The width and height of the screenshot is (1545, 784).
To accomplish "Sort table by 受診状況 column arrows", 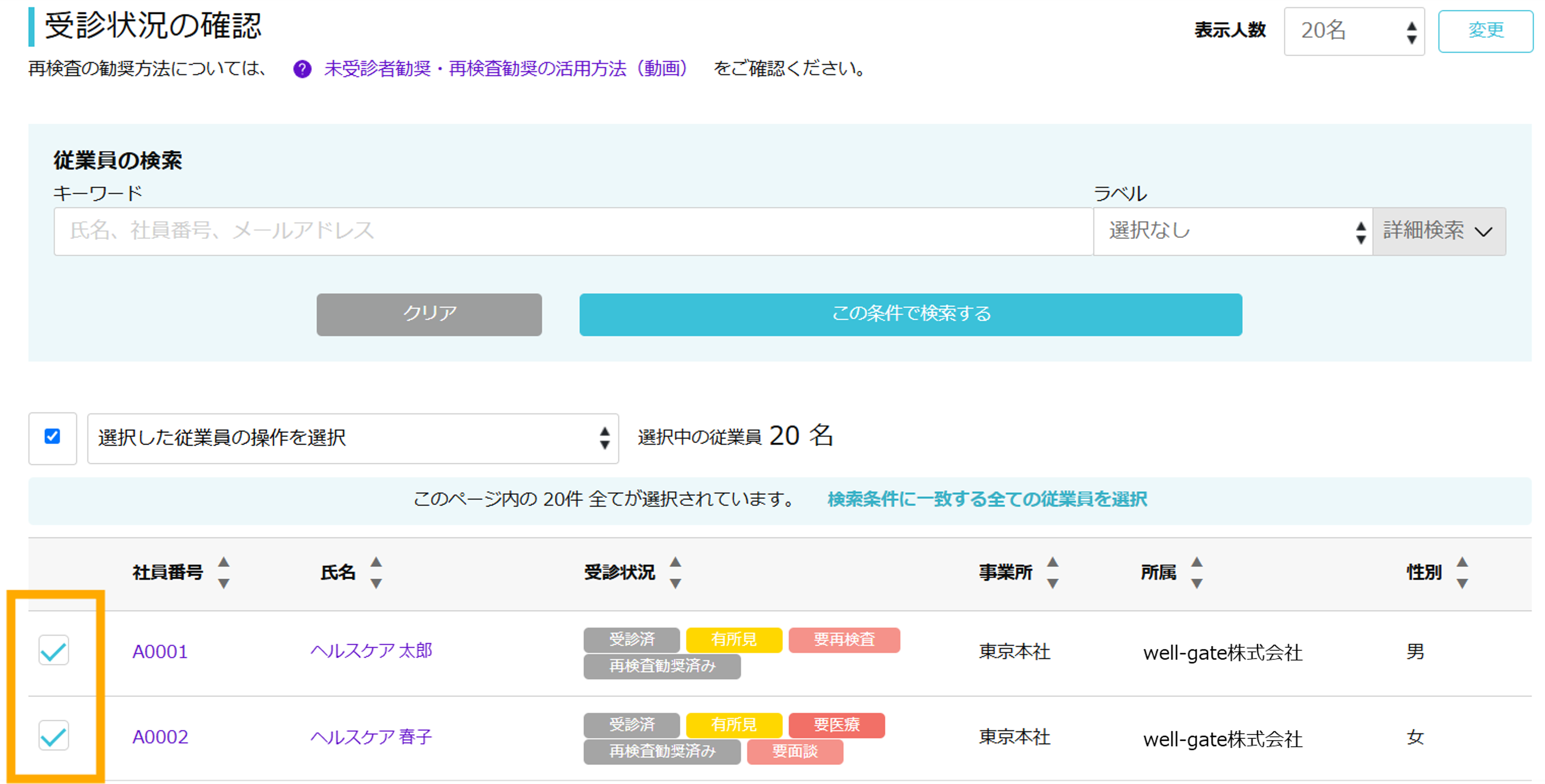I will [675, 572].
